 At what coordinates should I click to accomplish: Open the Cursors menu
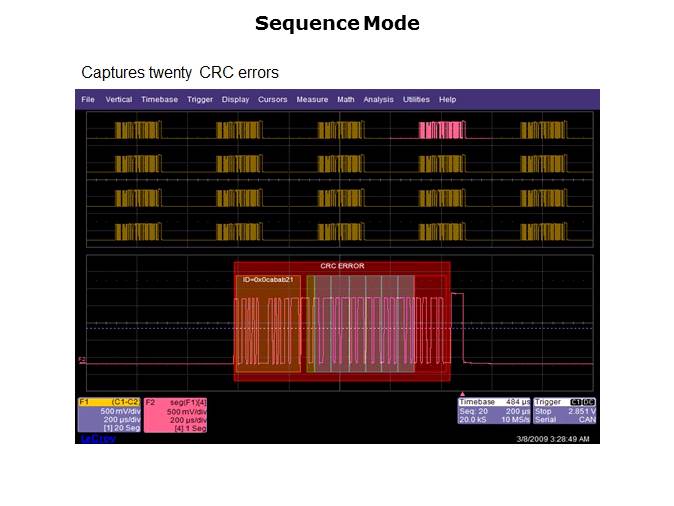pos(273,100)
